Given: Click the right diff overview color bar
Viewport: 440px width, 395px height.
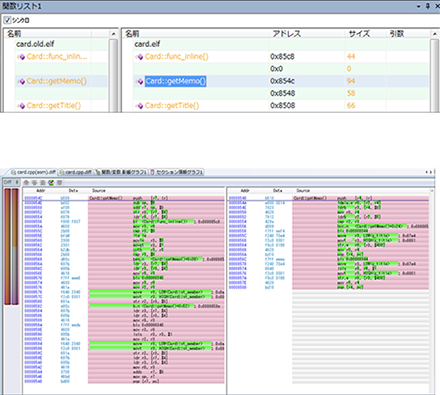Looking at the screenshot, I should pos(15,246).
